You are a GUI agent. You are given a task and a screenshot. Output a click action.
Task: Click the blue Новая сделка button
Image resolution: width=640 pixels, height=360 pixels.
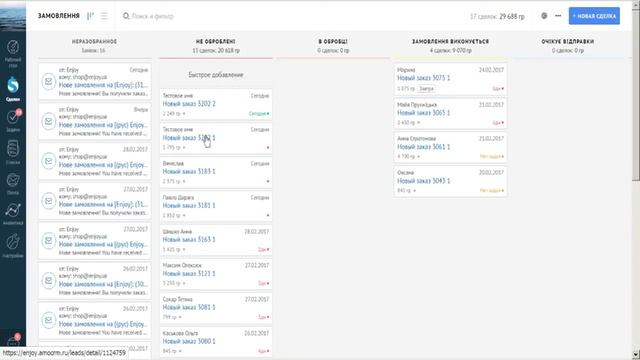tap(594, 16)
